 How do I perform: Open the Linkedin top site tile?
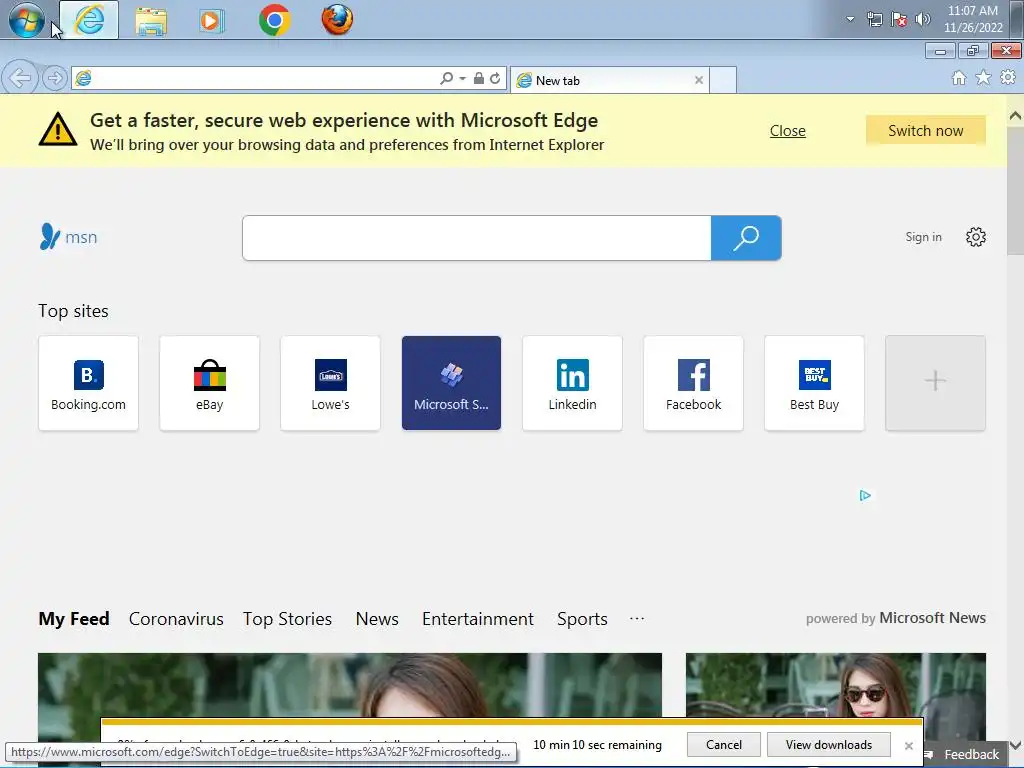pyautogui.click(x=572, y=383)
